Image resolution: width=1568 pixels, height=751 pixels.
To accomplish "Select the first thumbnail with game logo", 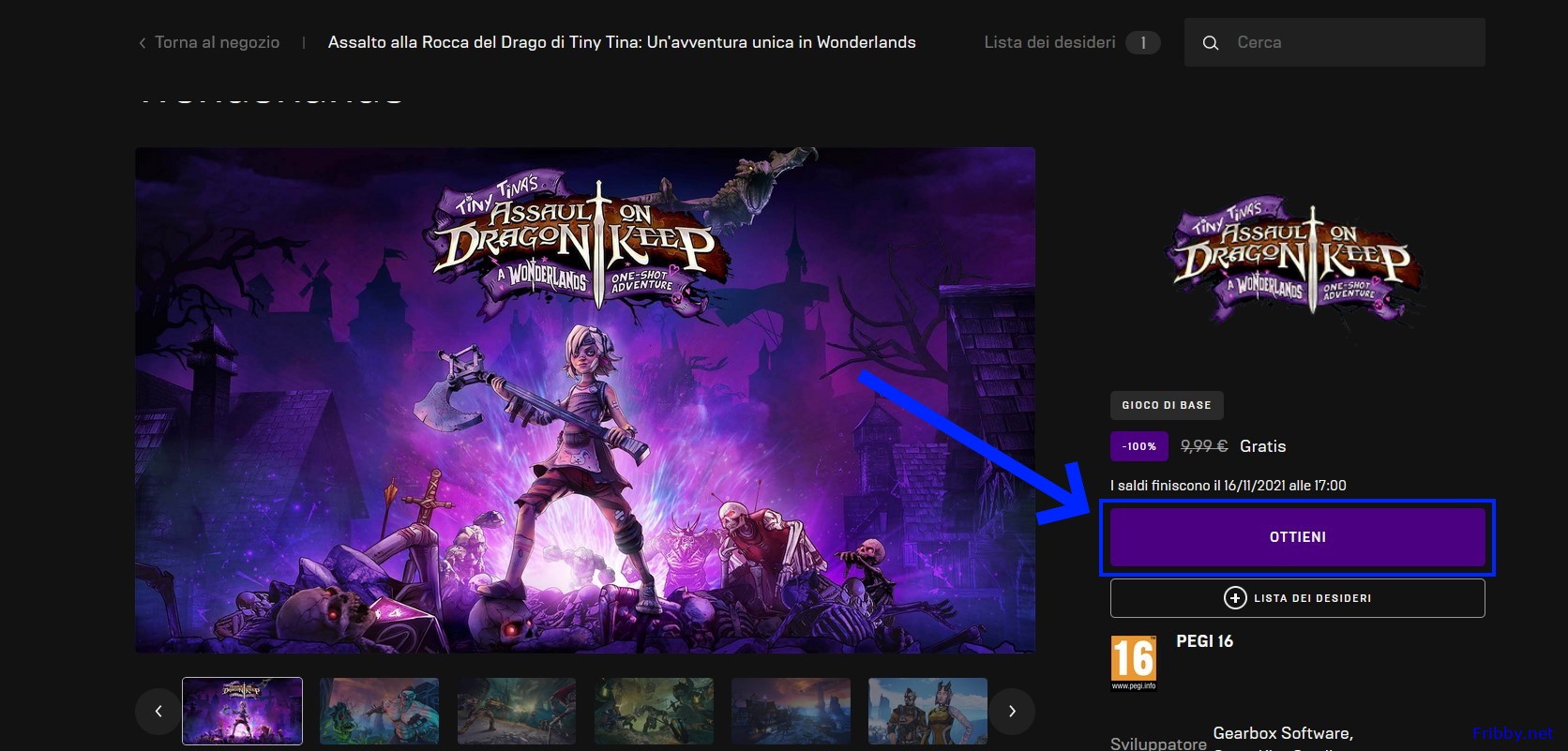I will tap(242, 711).
